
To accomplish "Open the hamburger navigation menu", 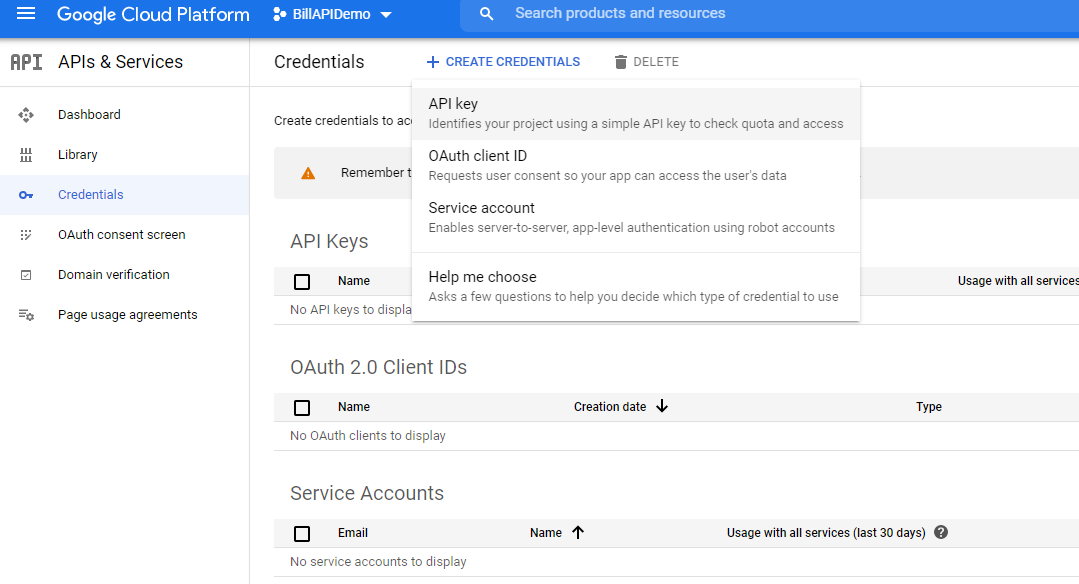I will pyautogui.click(x=25, y=14).
